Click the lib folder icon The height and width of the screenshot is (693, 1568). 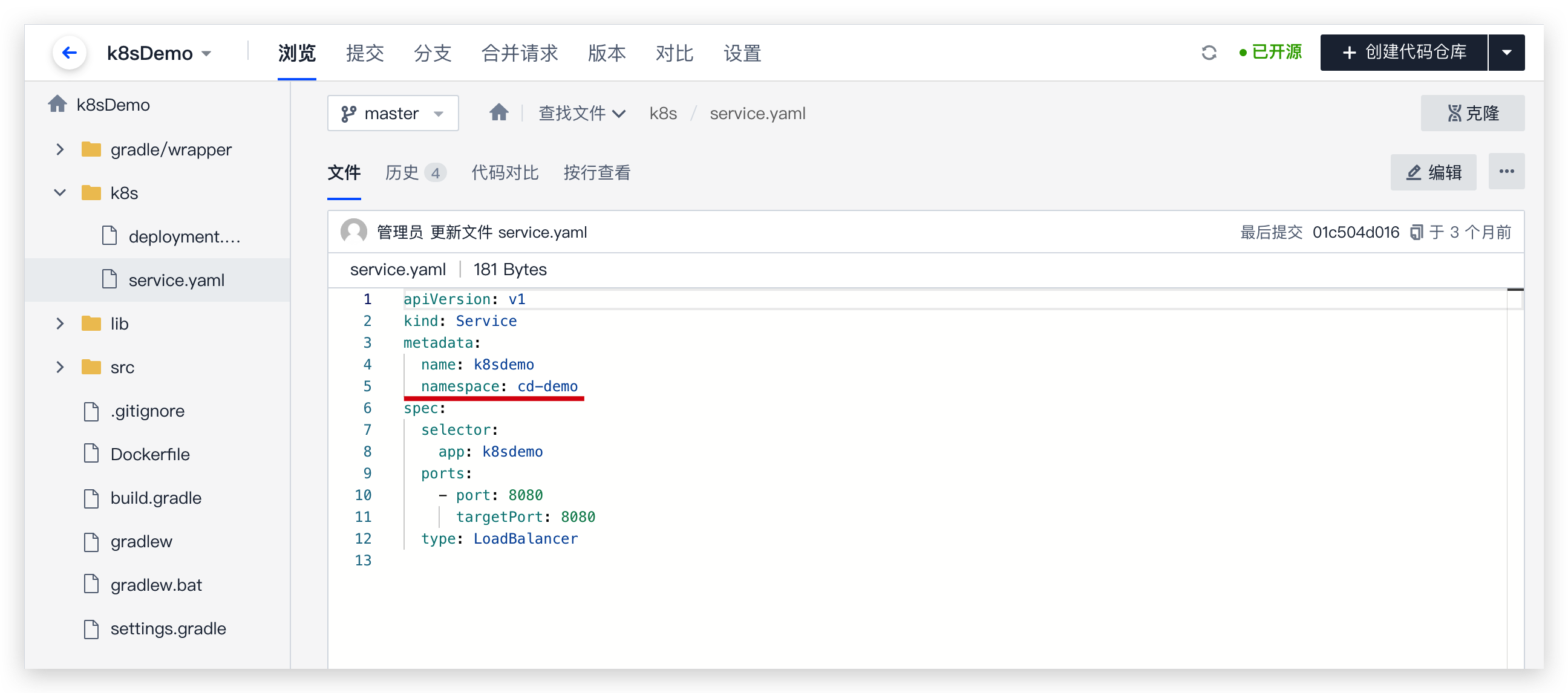pos(91,324)
